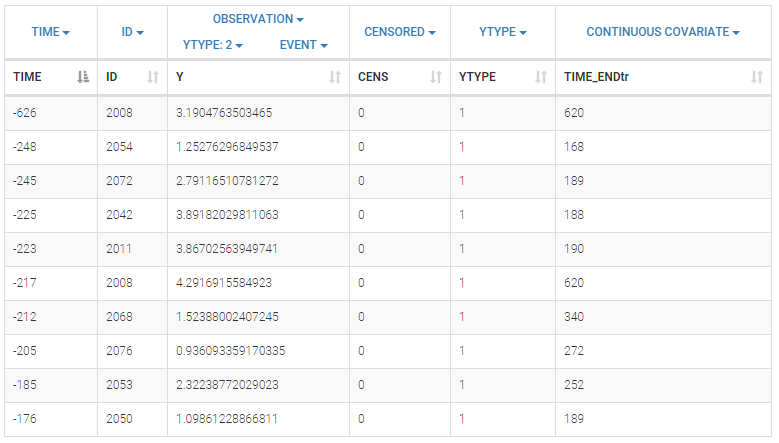Sort table by TIME_ENDtr sort icon
779x443 pixels.
tap(757, 77)
